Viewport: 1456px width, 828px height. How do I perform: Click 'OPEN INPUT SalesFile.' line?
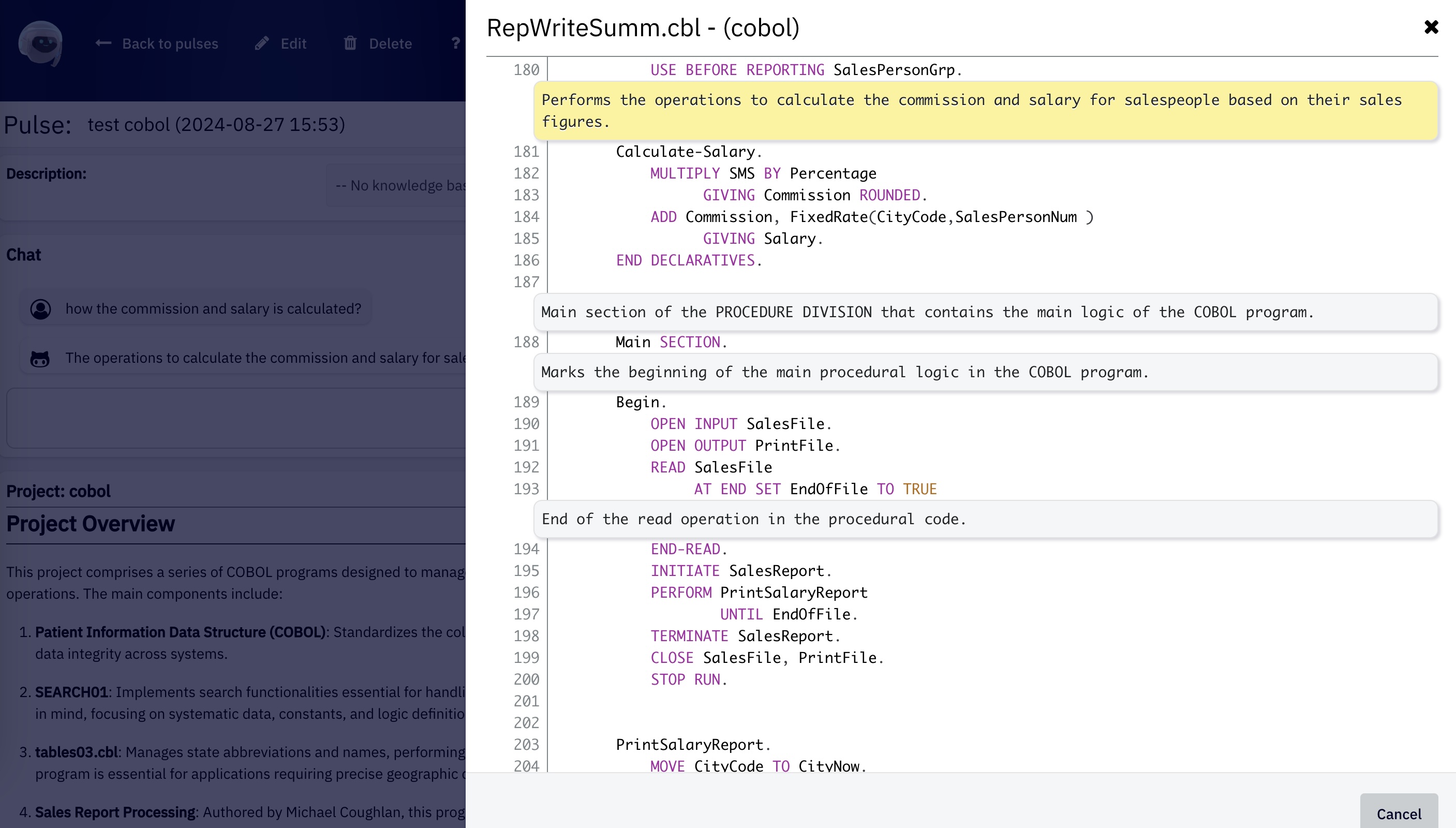point(741,424)
